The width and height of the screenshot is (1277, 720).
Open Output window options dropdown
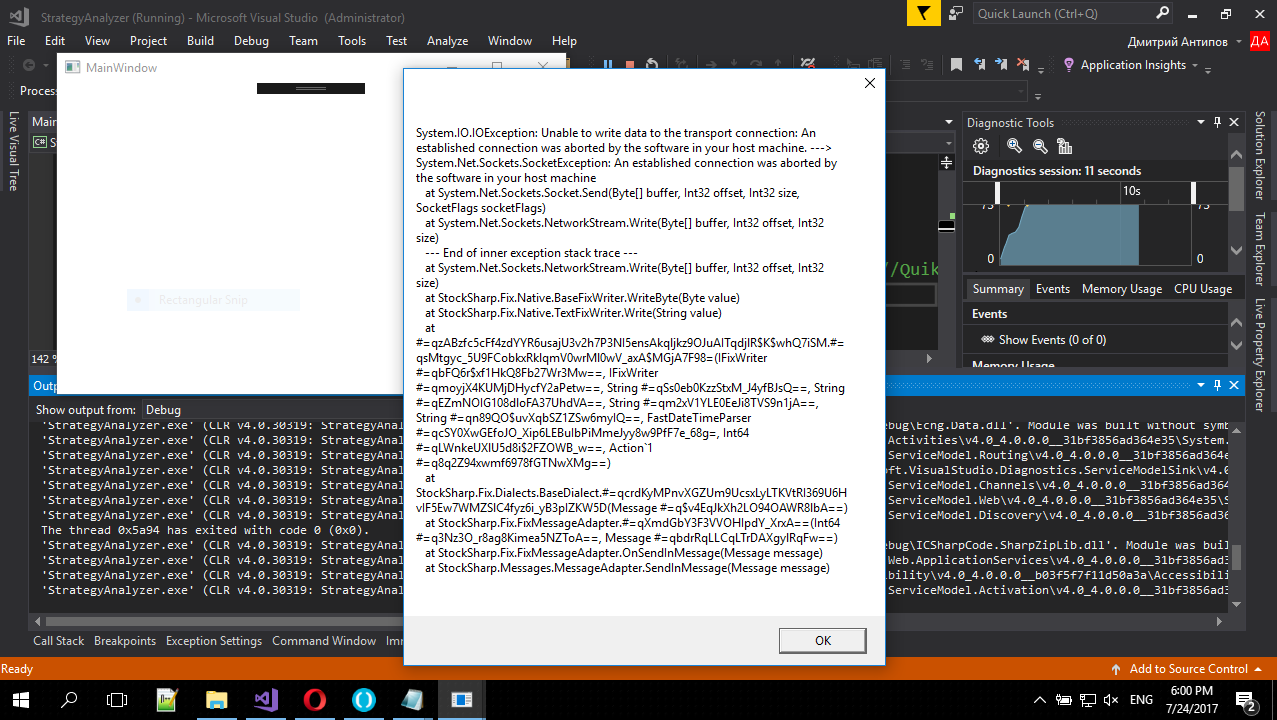point(1200,385)
